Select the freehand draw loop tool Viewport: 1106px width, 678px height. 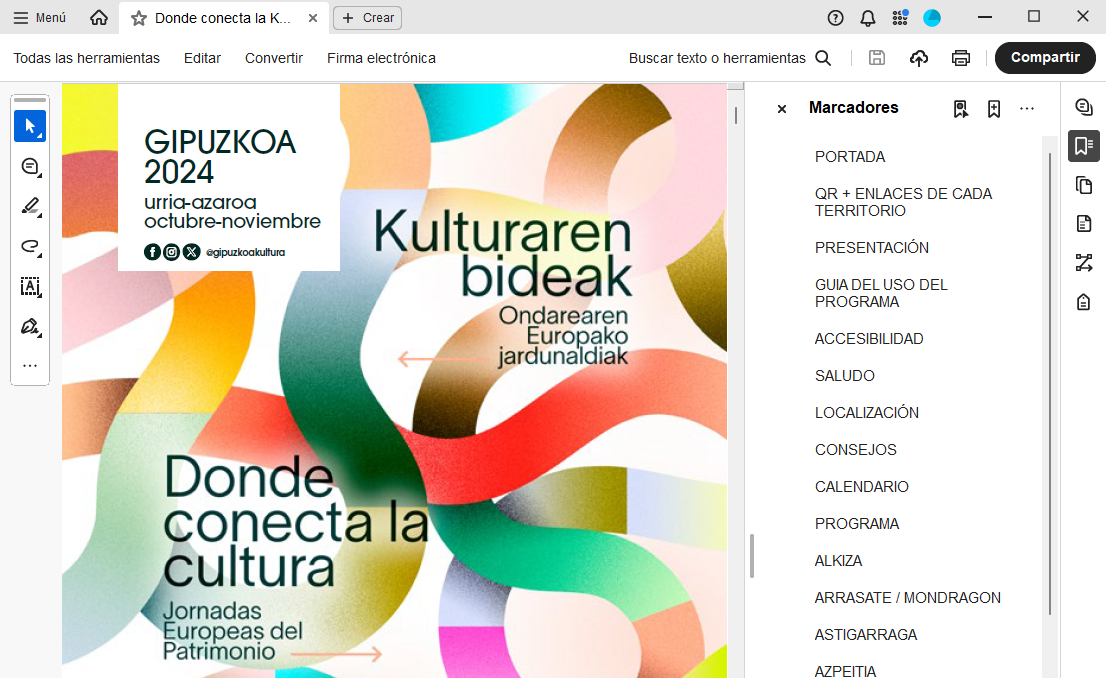click(x=30, y=246)
